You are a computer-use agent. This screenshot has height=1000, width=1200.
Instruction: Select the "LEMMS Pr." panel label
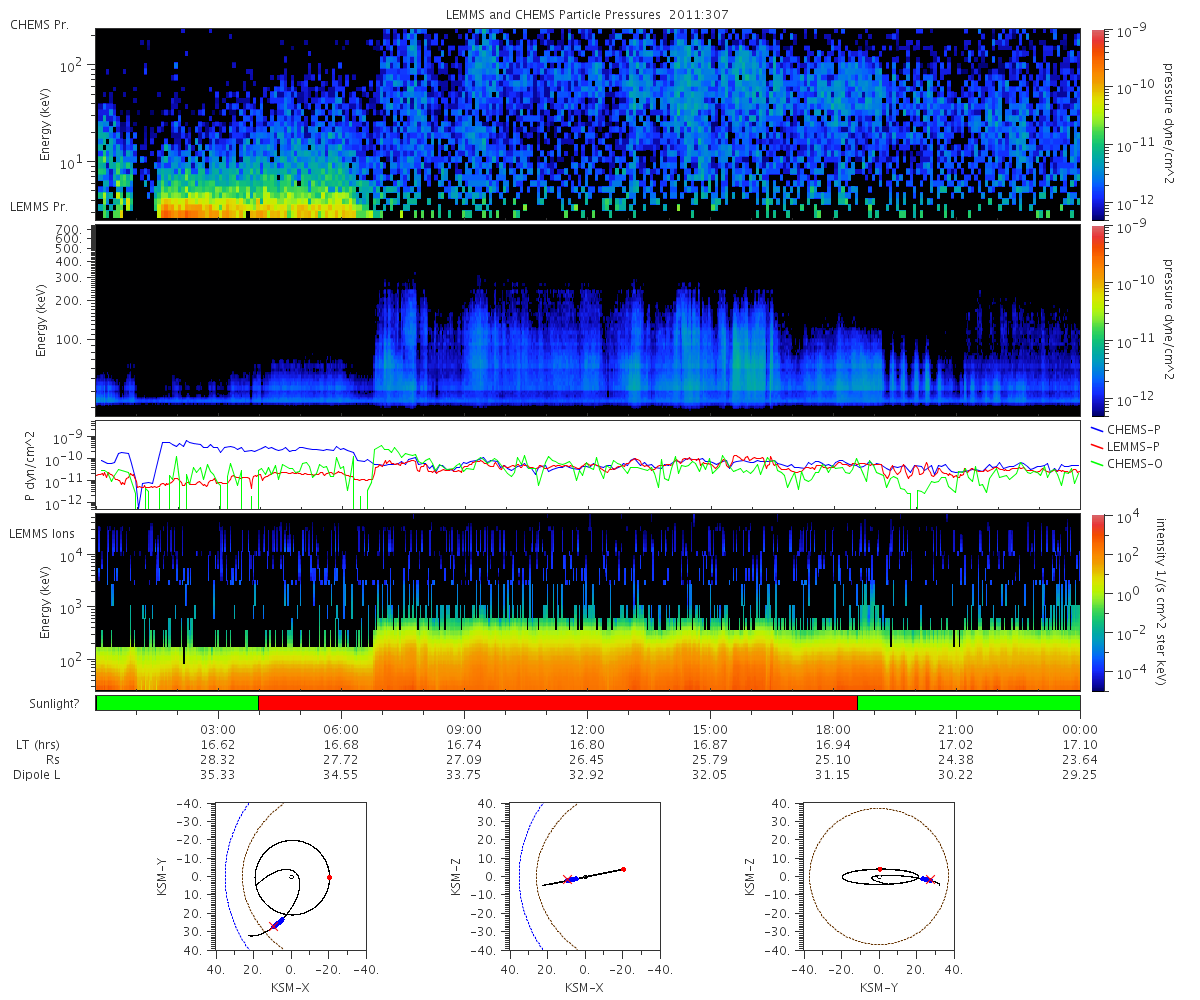pos(39,207)
